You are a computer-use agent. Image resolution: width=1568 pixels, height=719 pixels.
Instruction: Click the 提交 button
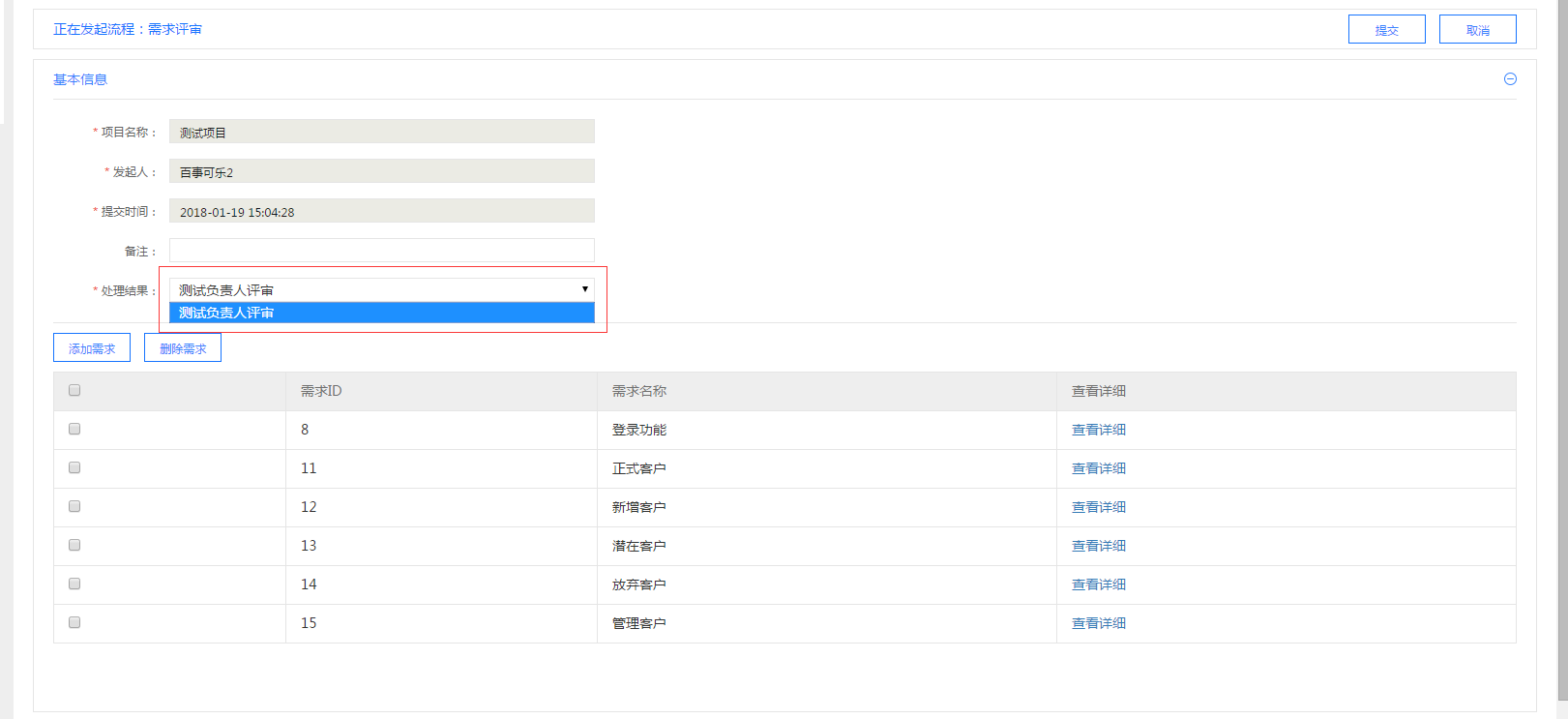pyautogui.click(x=1386, y=30)
